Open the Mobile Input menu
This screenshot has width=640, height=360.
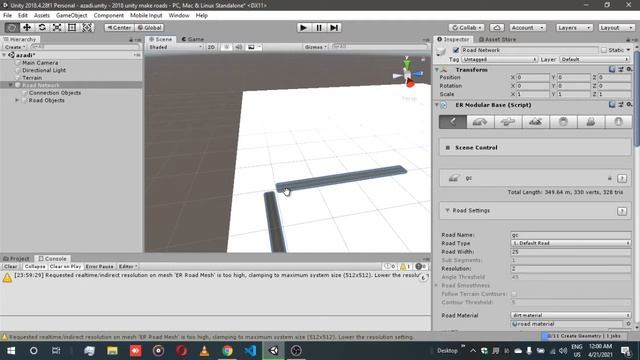click(x=146, y=16)
